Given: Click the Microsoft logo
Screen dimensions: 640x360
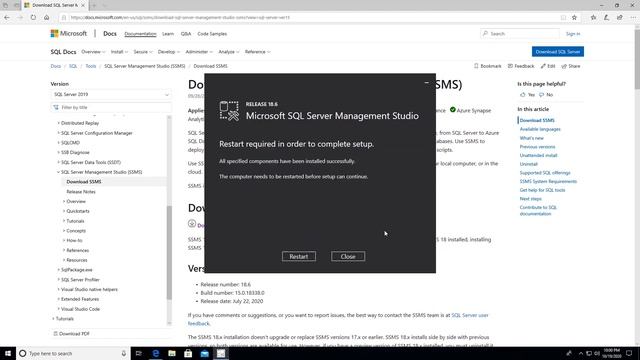Looking at the screenshot, I should 69,33.
